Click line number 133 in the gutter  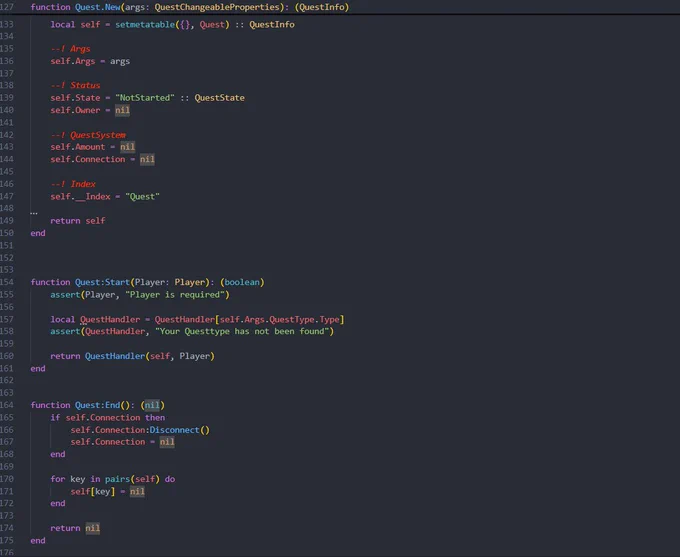[x=7, y=24]
